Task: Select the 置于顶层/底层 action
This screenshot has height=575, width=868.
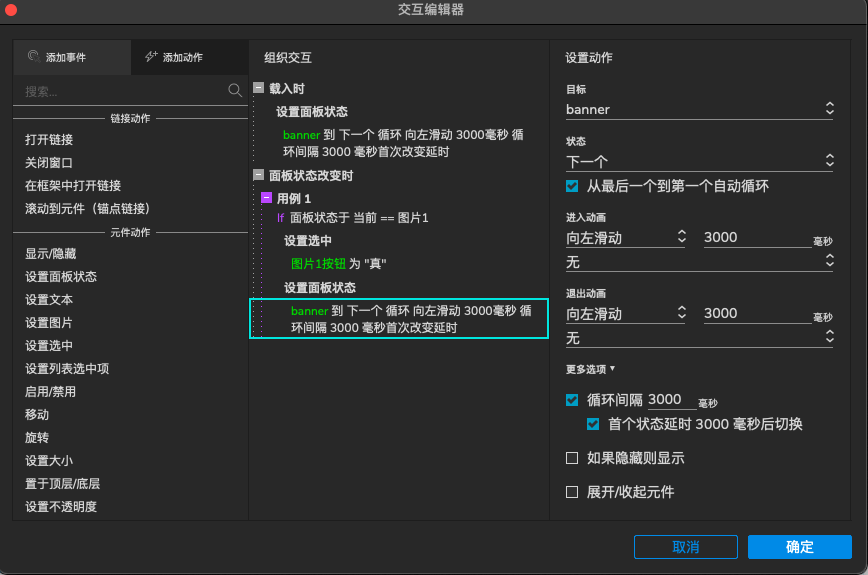Action: [x=63, y=484]
